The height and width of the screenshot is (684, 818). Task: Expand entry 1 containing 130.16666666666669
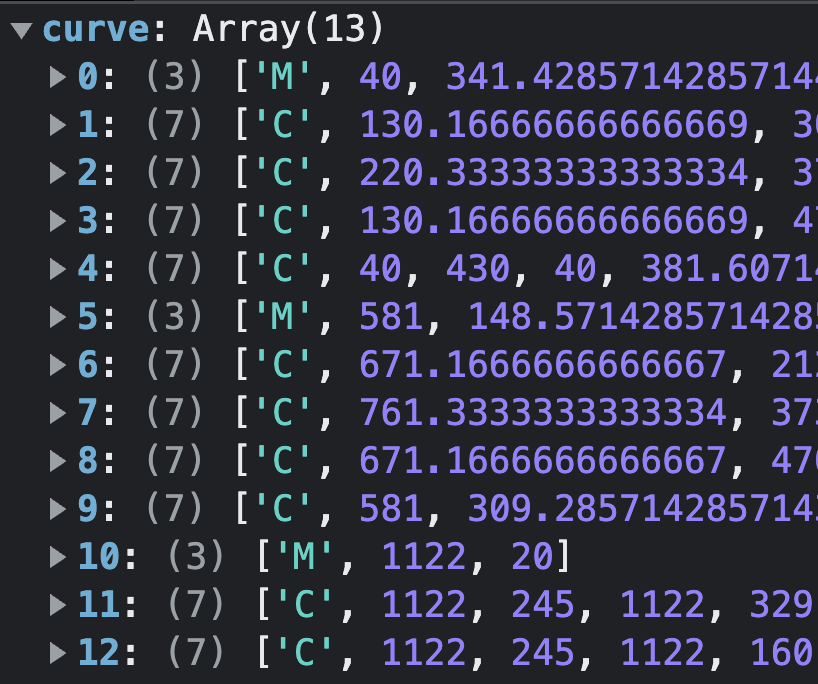pyautogui.click(x=55, y=123)
